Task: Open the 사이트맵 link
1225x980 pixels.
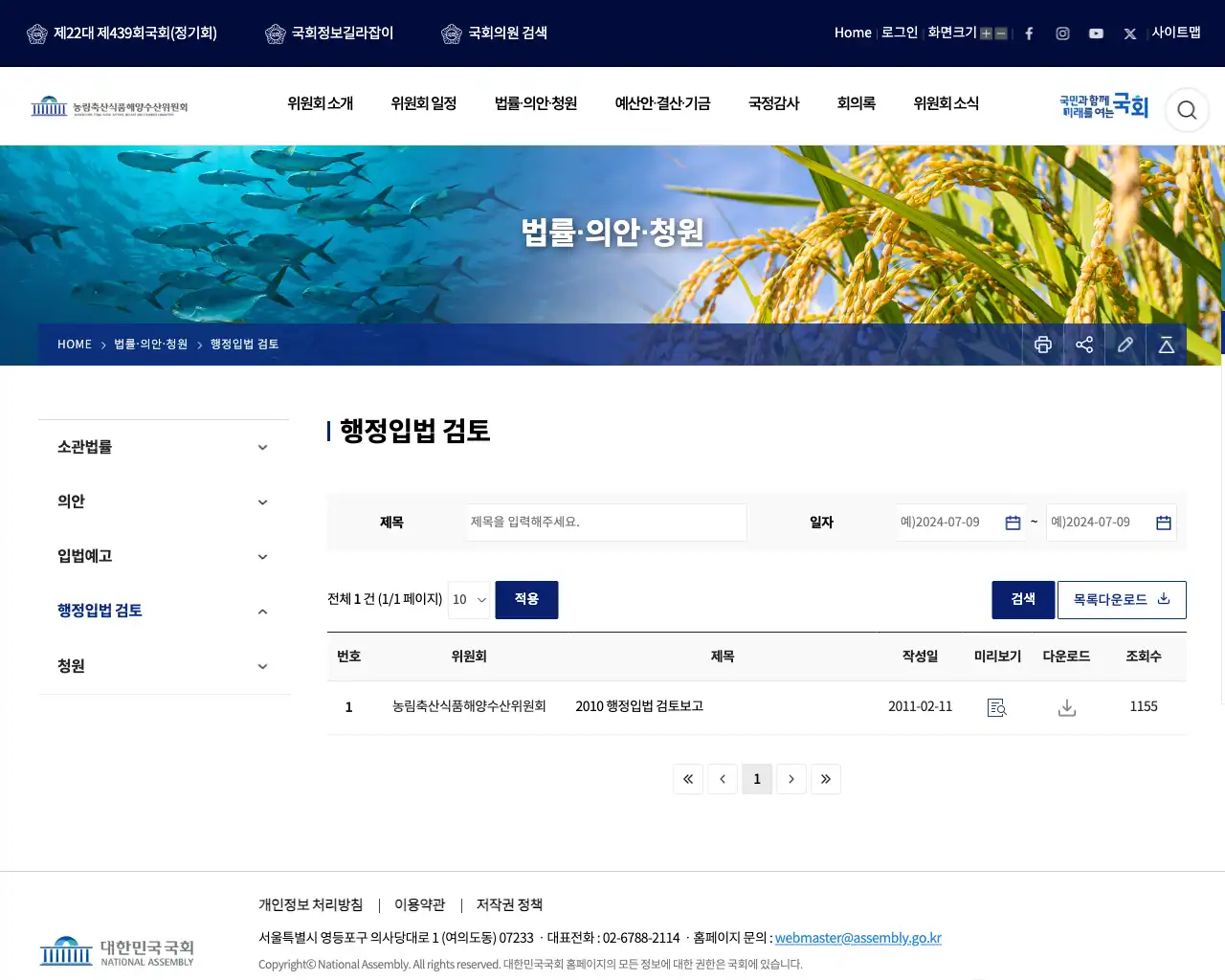Action: [1176, 33]
